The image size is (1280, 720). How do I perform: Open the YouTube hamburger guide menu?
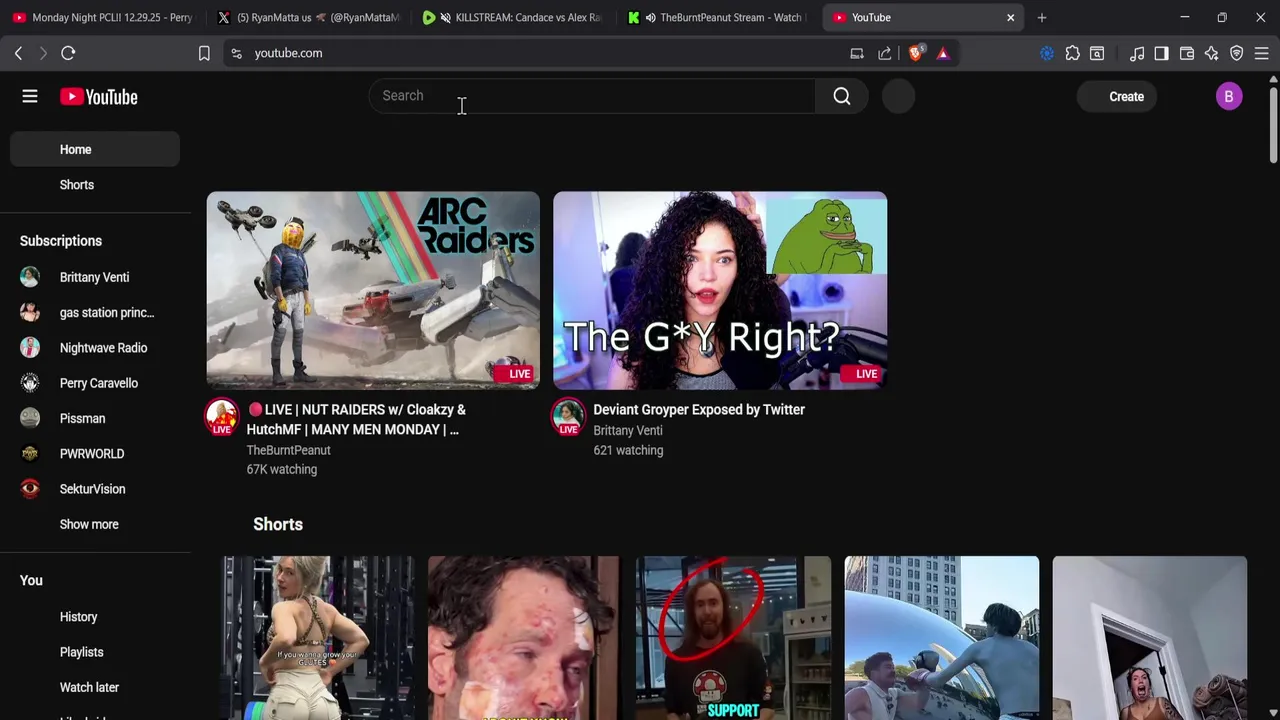tap(30, 97)
